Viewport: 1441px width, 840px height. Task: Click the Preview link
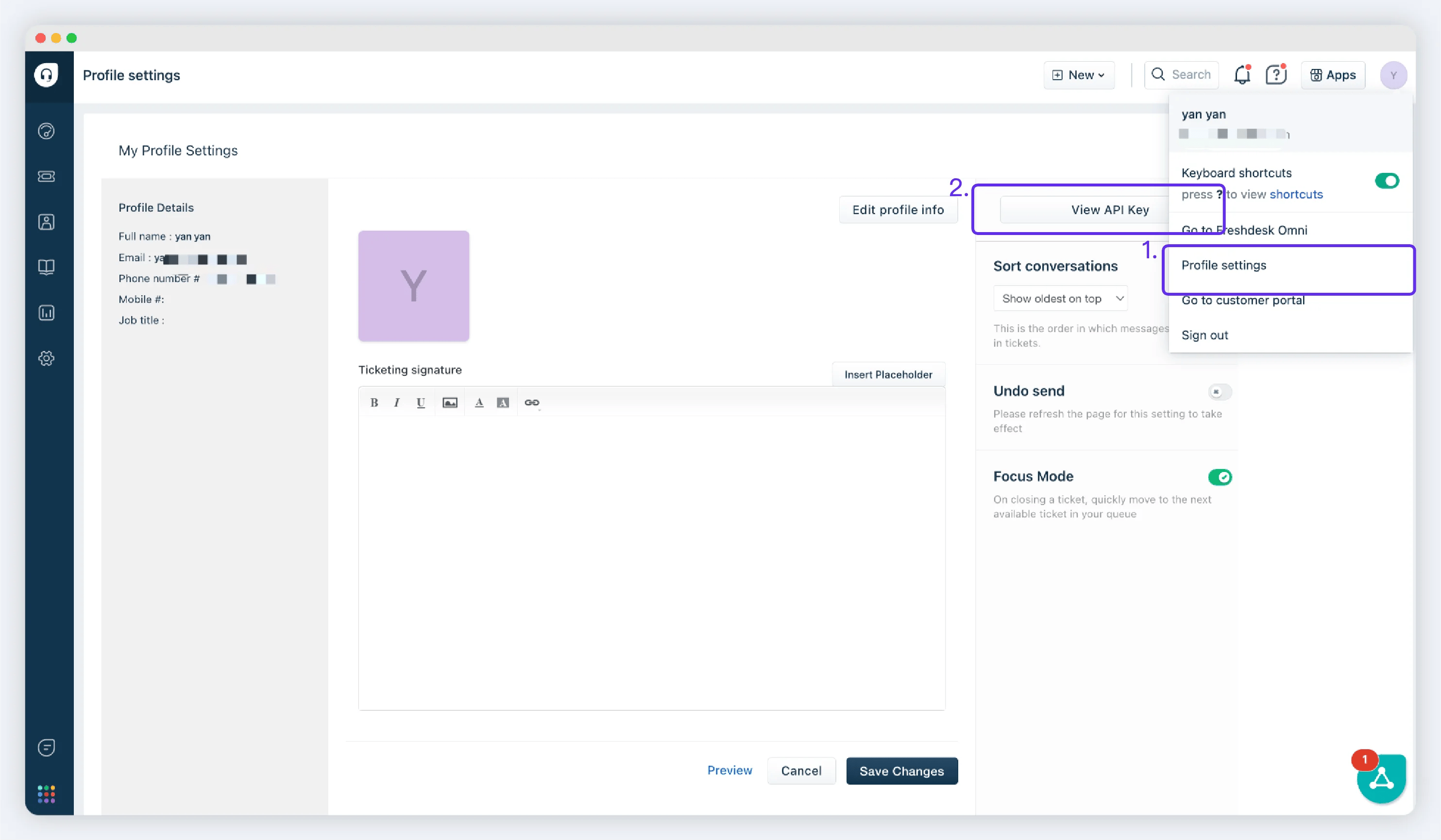(729, 770)
